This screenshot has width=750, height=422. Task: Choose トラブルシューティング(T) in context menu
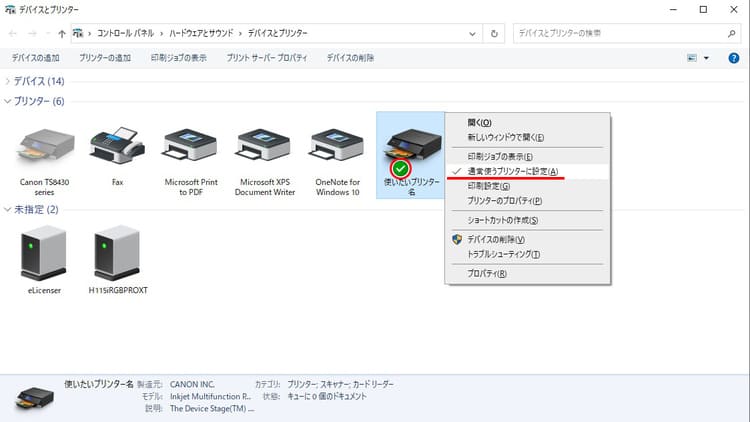(527, 254)
